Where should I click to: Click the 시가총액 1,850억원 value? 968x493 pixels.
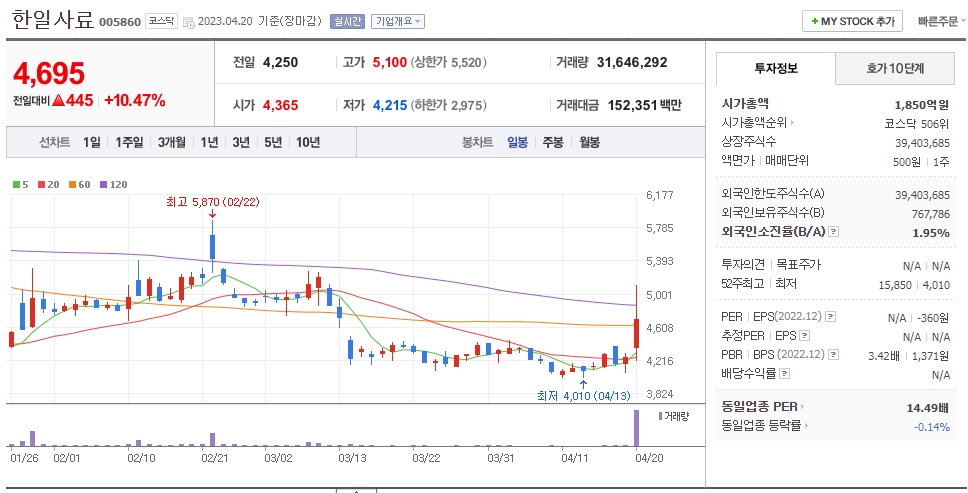pyautogui.click(x=922, y=105)
